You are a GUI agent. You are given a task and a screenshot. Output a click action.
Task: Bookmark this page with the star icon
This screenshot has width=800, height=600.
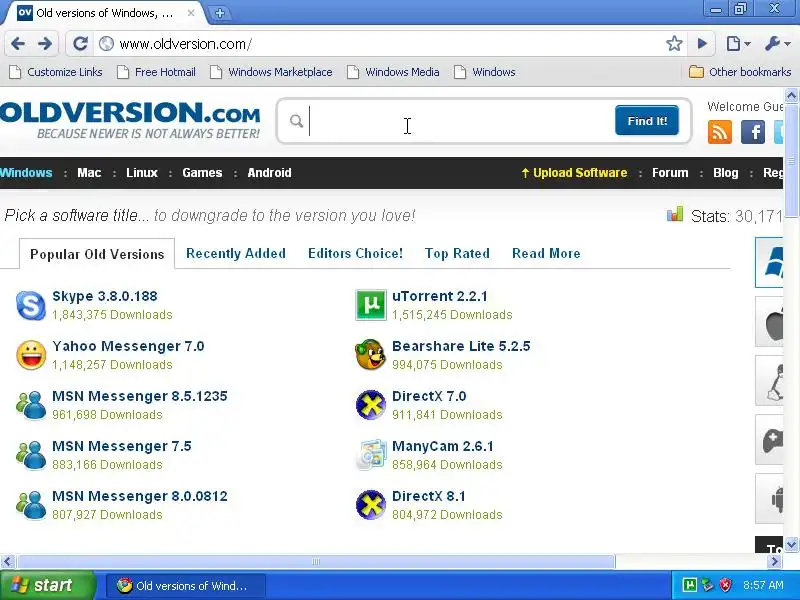[674, 44]
